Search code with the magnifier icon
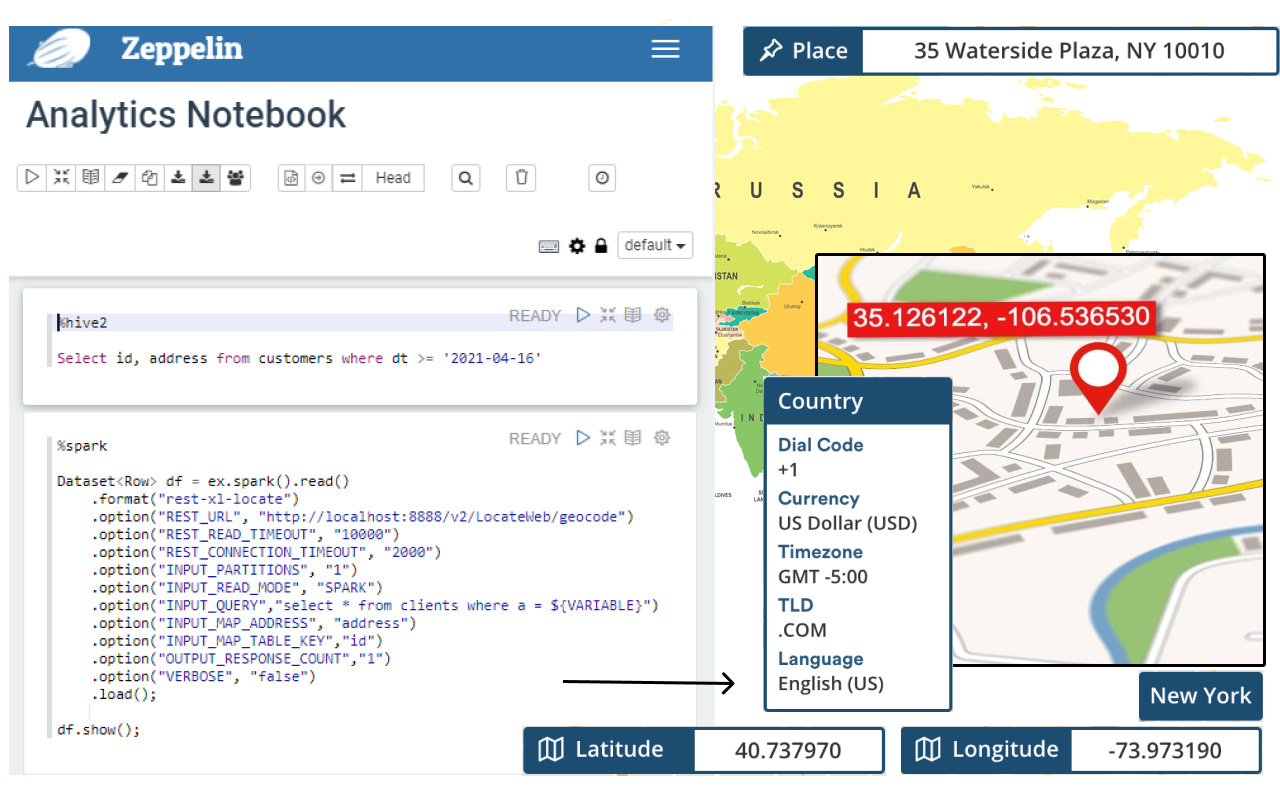This screenshot has height=800, width=1280. pyautogui.click(x=465, y=178)
